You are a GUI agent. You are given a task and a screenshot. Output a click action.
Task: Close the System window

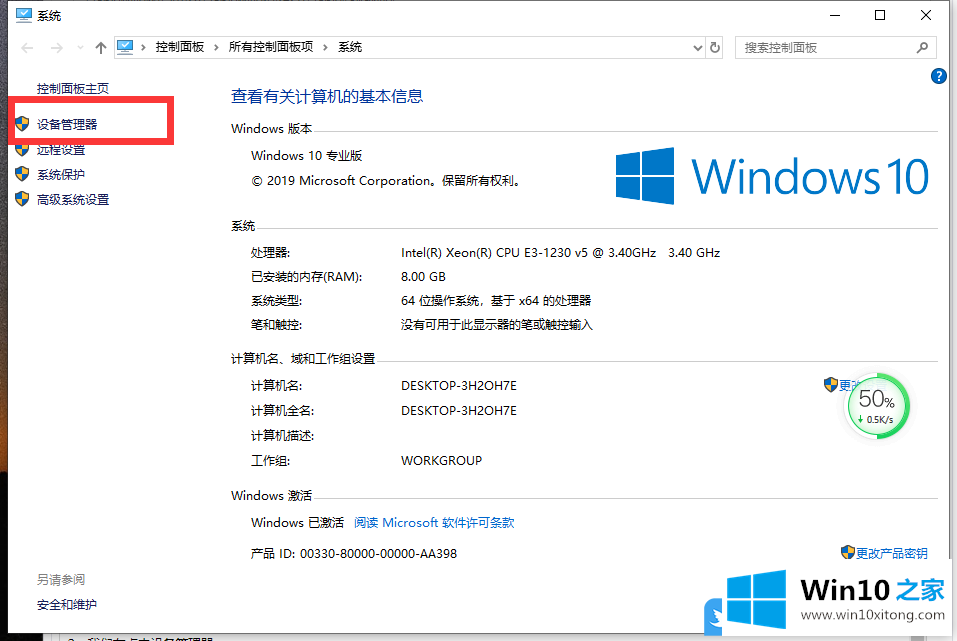(926, 15)
